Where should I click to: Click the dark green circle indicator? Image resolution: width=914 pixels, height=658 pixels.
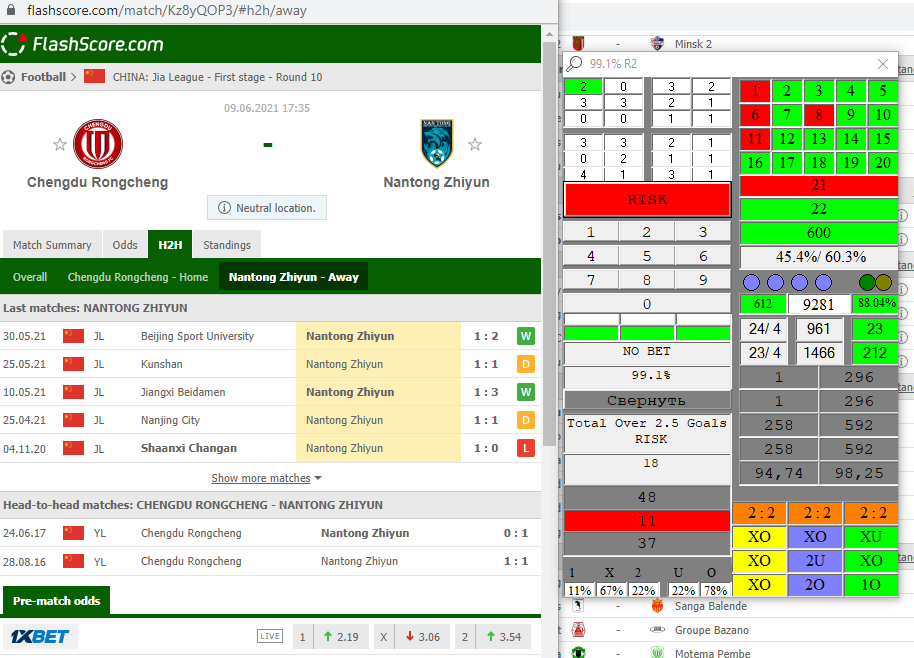tap(867, 282)
